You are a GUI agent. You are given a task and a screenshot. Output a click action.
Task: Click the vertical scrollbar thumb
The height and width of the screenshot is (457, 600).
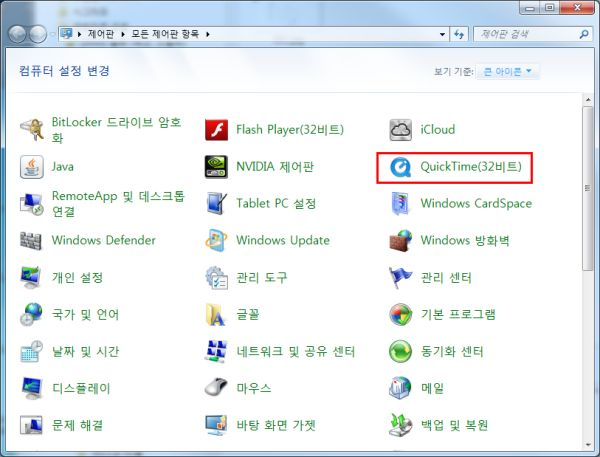pos(588,189)
